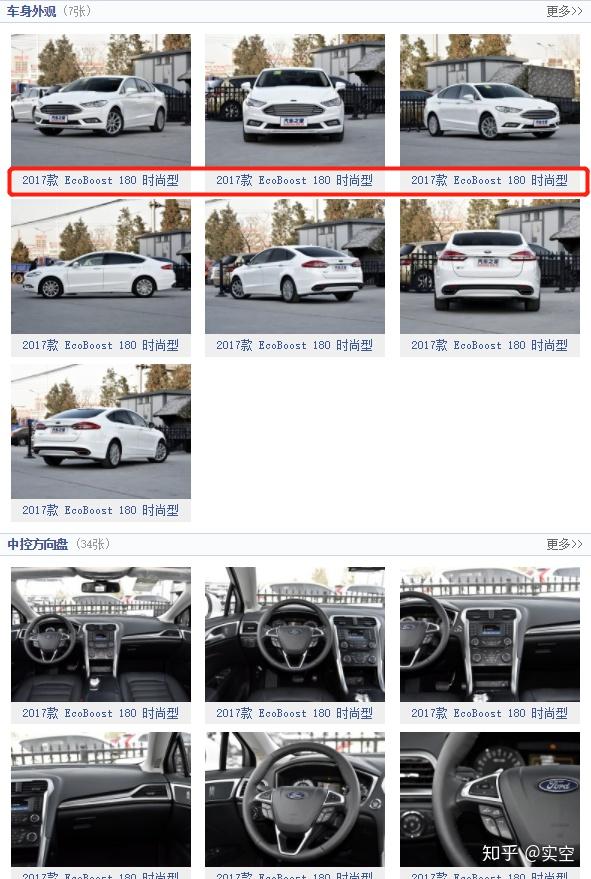Click the 中控方向盘 section heading
Screen dimensions: 591x879
tap(38, 544)
